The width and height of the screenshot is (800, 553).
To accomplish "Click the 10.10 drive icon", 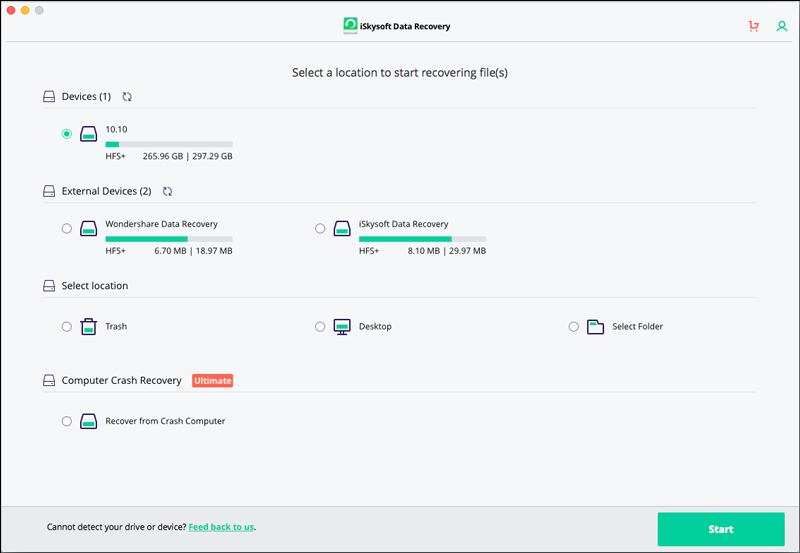I will (88, 134).
